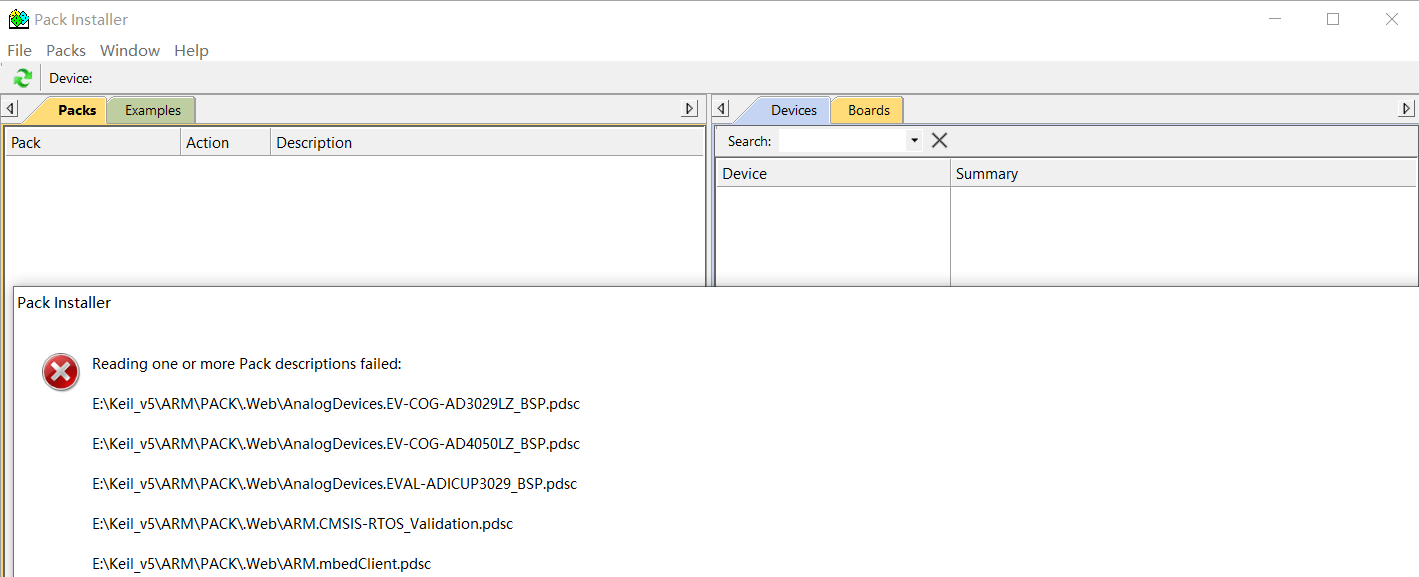
Task: Click the right scroll arrow after Boards tab
Action: [1406, 109]
